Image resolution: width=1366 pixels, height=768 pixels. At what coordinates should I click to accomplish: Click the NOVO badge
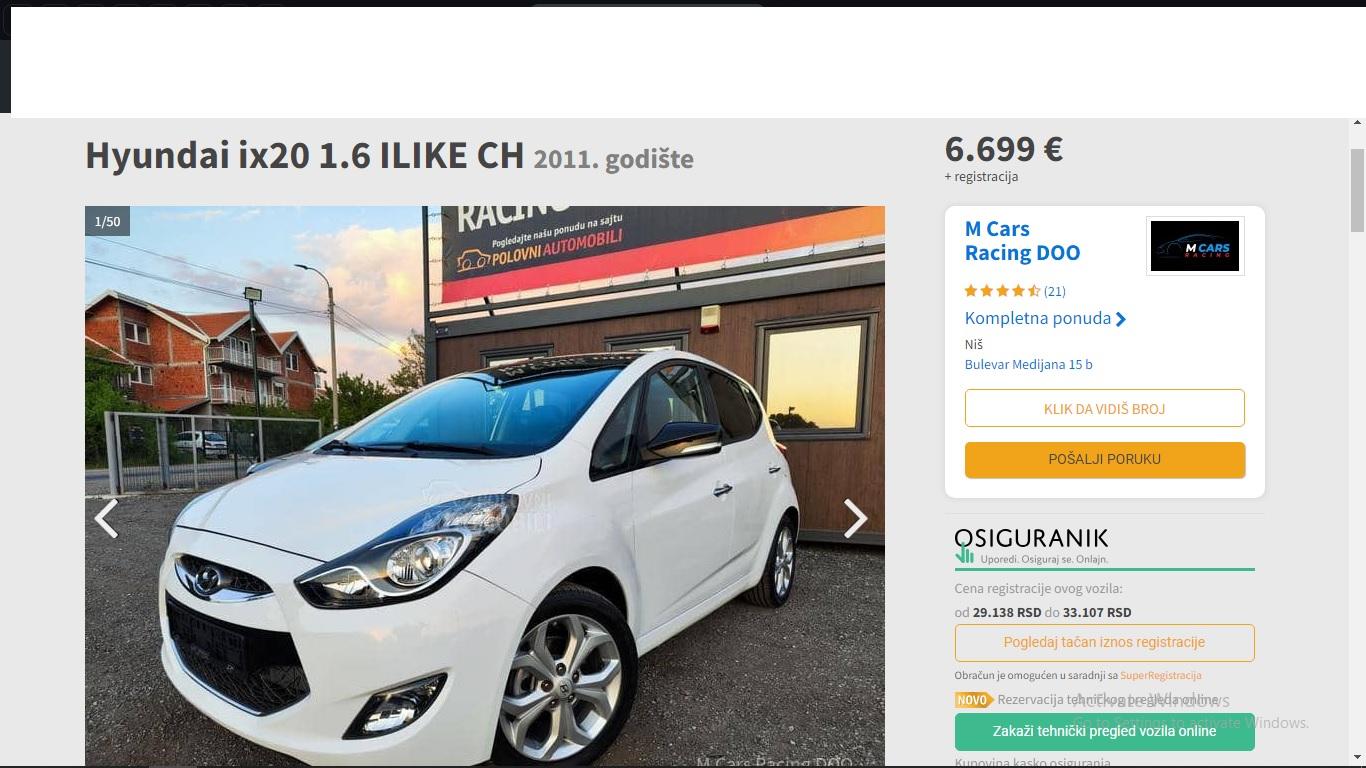coord(974,700)
